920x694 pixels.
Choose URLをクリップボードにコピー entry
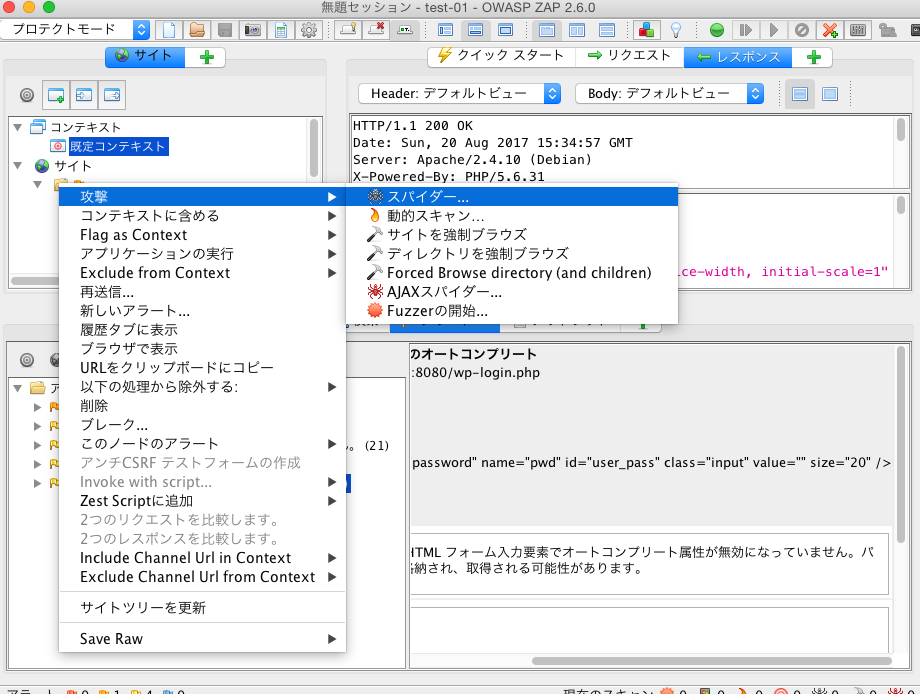(202, 368)
